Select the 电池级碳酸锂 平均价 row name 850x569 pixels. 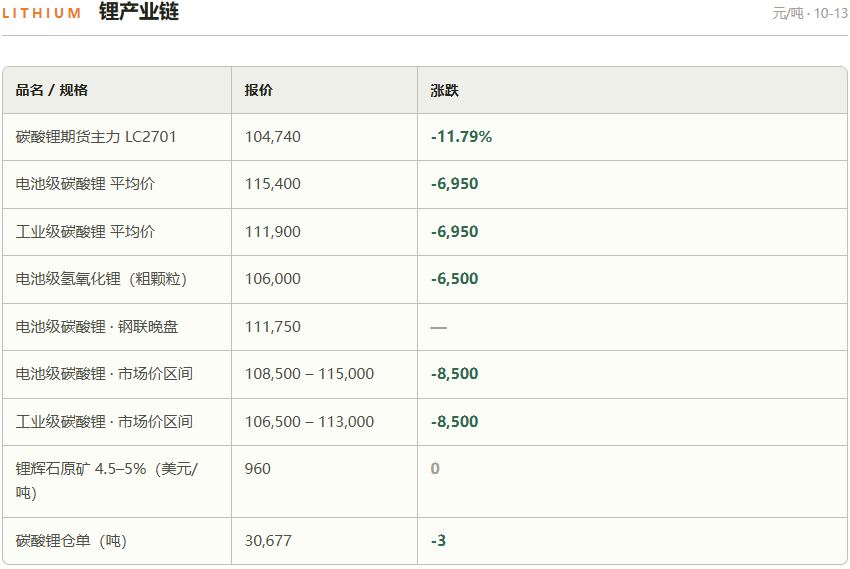(x=85, y=184)
